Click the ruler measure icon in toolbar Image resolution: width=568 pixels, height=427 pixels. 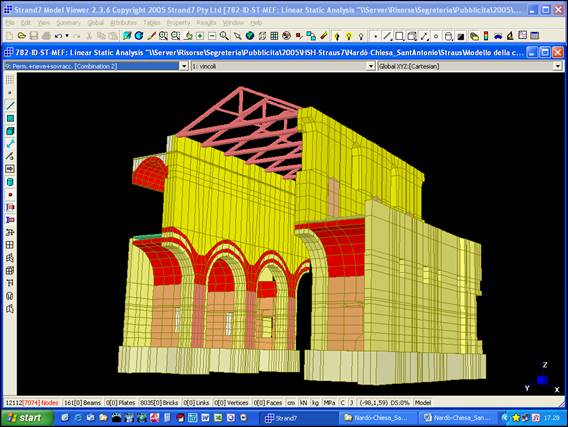tap(324, 36)
